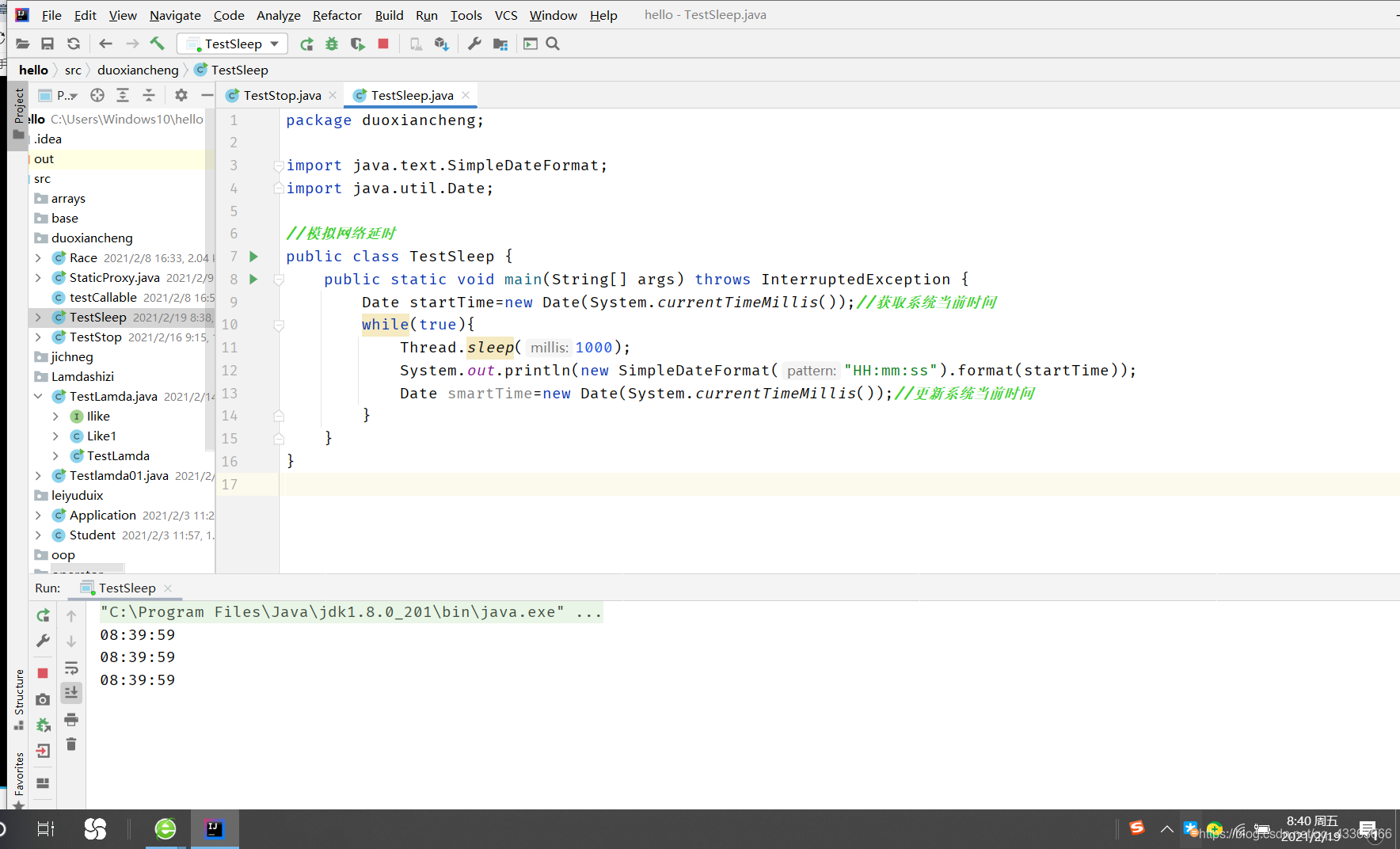
Task: Select TestSleep tab in Run panel
Action: tap(127, 588)
